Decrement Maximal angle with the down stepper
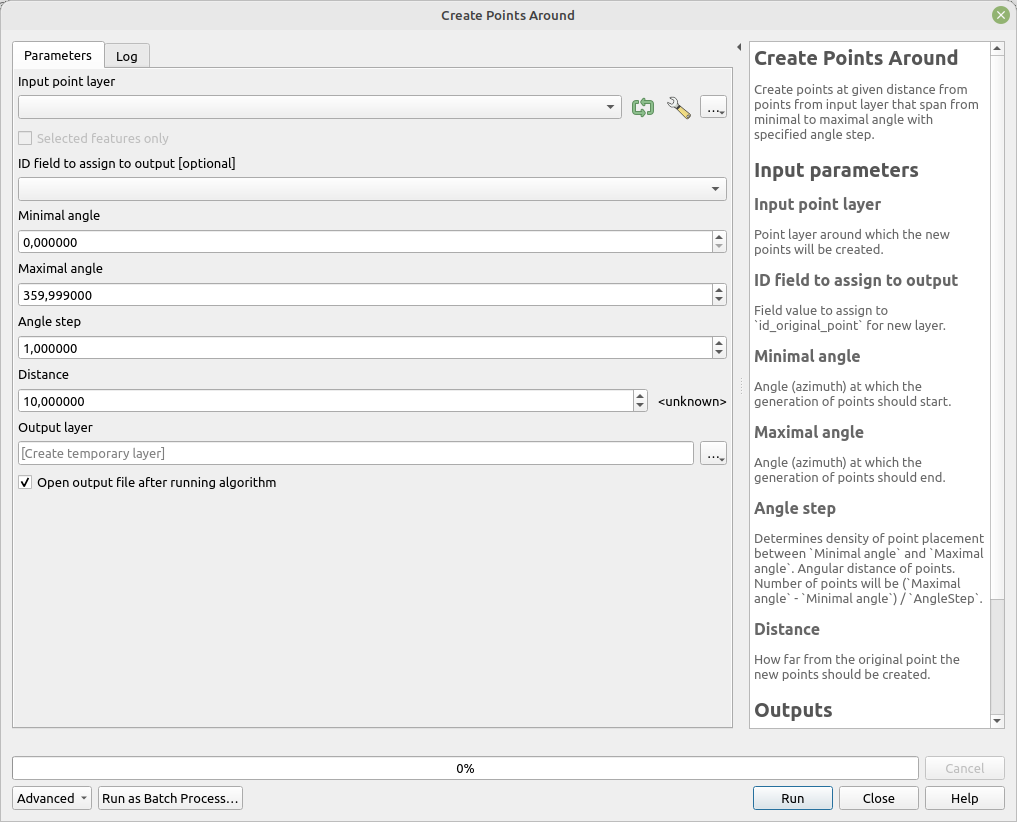1017x822 pixels. click(719, 299)
